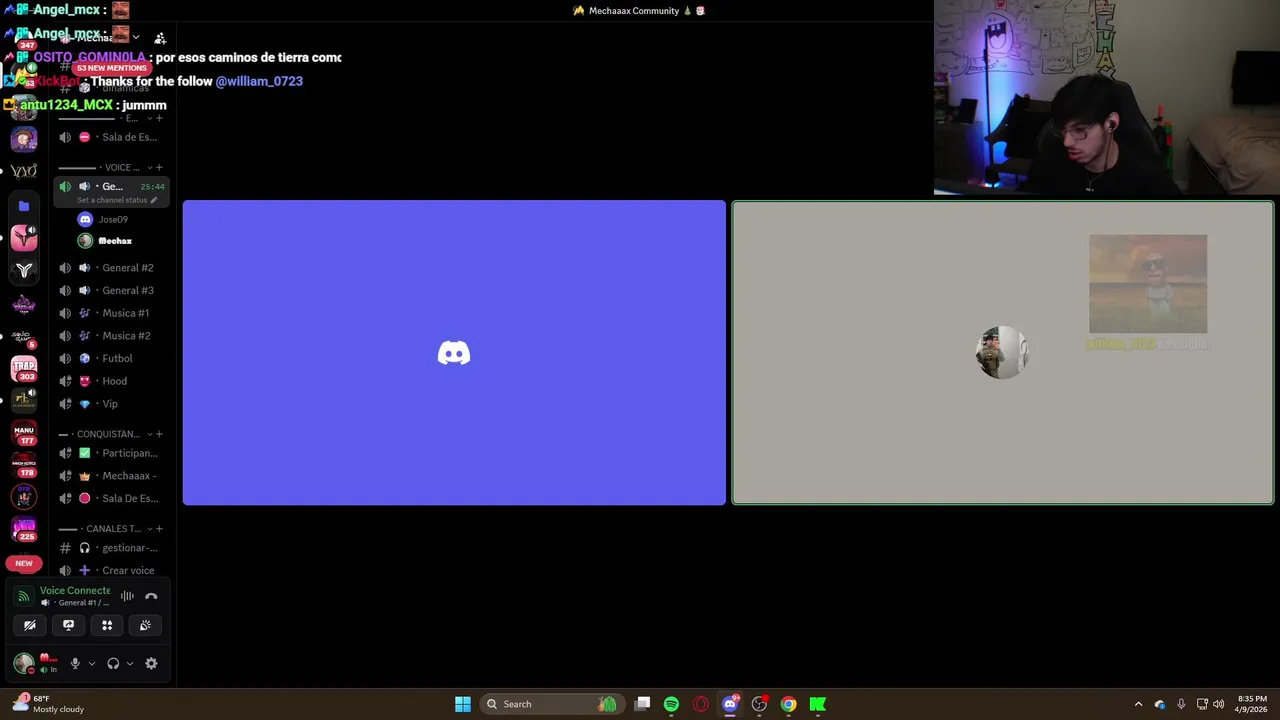Join the Vip voice channel

click(x=111, y=404)
